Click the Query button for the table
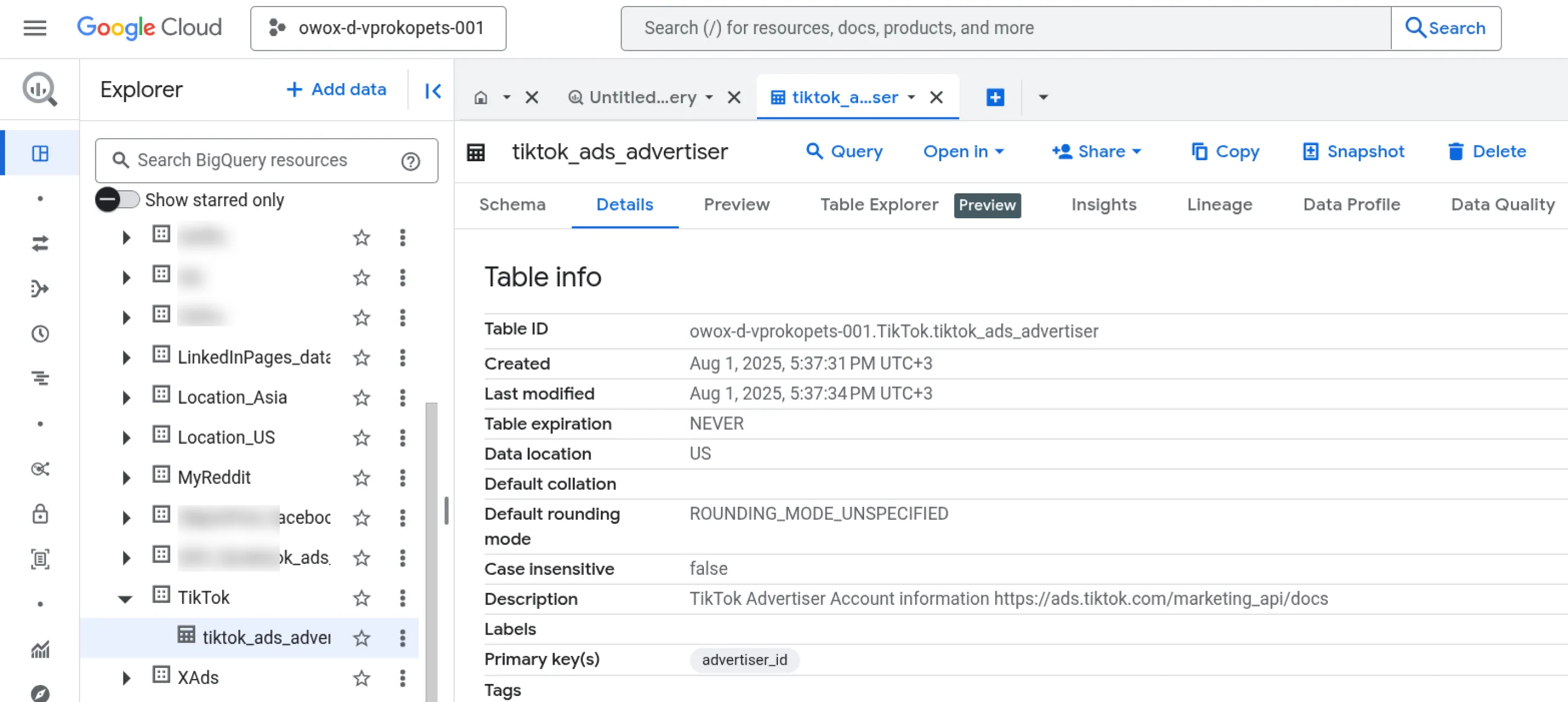Image resolution: width=1568 pixels, height=702 pixels. 845,152
